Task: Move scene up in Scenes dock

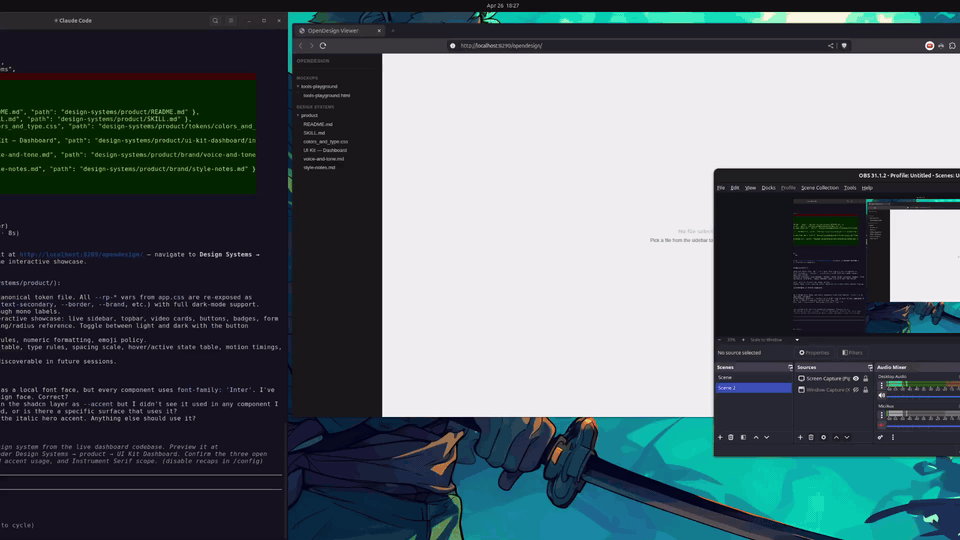Action: point(756,437)
